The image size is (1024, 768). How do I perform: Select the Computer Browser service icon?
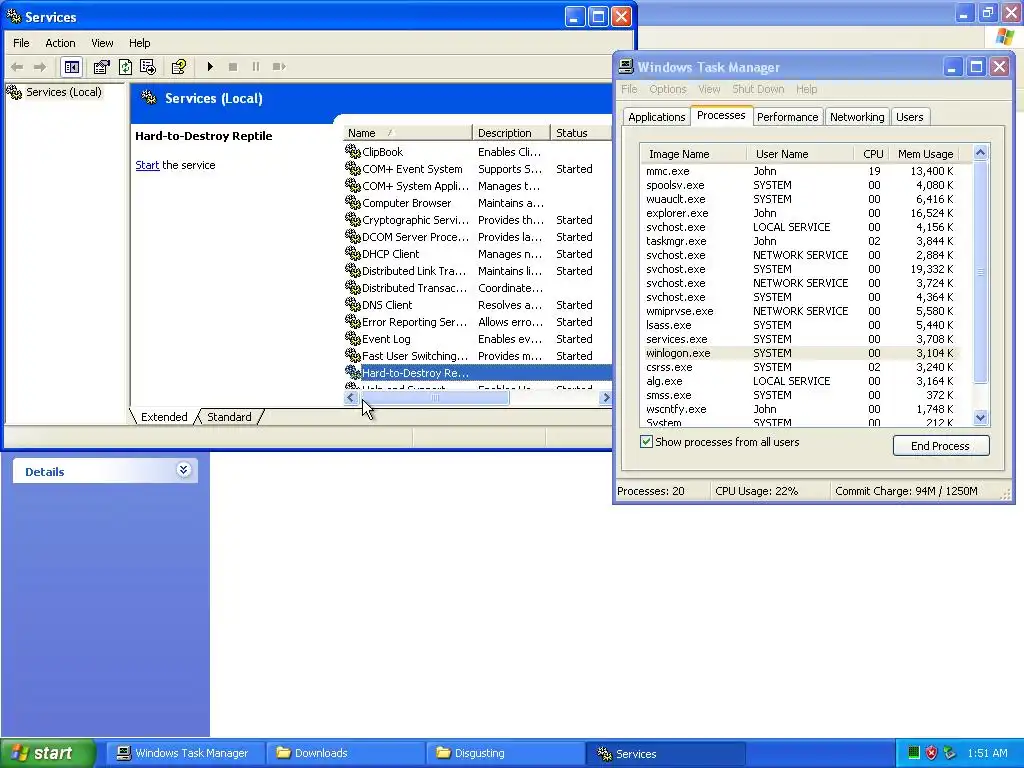coord(353,202)
